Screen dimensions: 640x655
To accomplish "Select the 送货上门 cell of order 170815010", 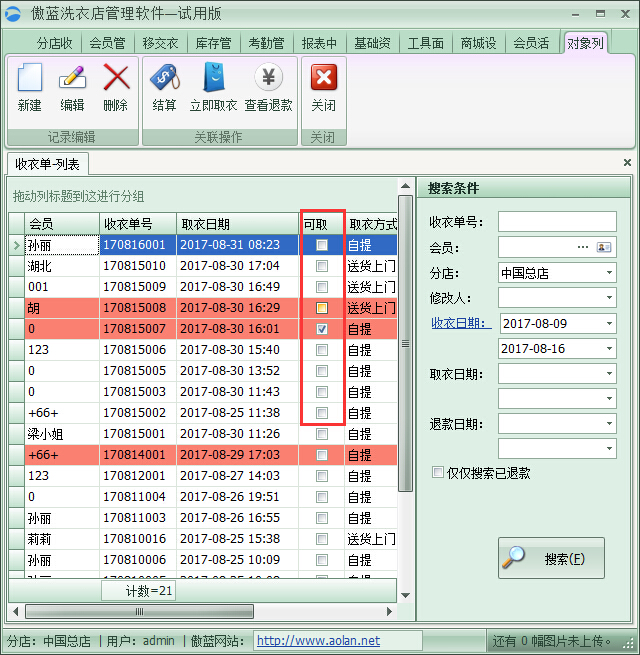I will pyautogui.click(x=371, y=266).
